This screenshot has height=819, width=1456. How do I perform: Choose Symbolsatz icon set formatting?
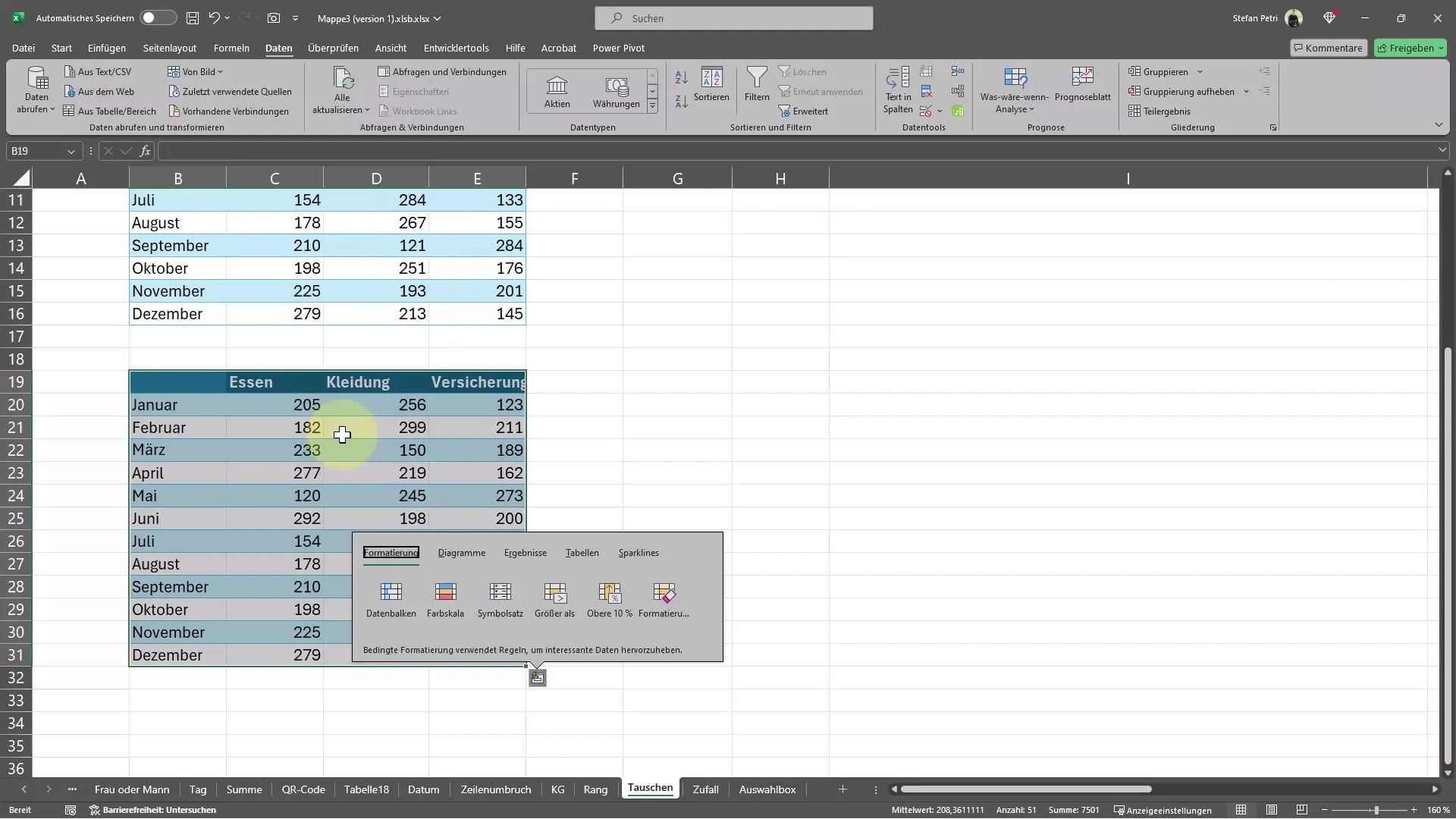pos(500,599)
